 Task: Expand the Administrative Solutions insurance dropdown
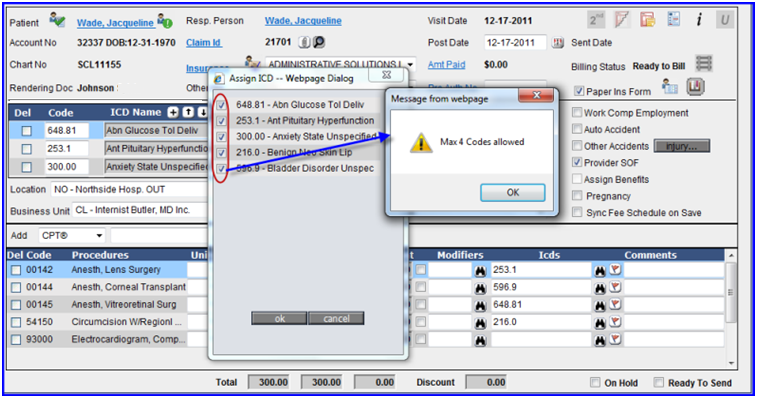[x=409, y=64]
